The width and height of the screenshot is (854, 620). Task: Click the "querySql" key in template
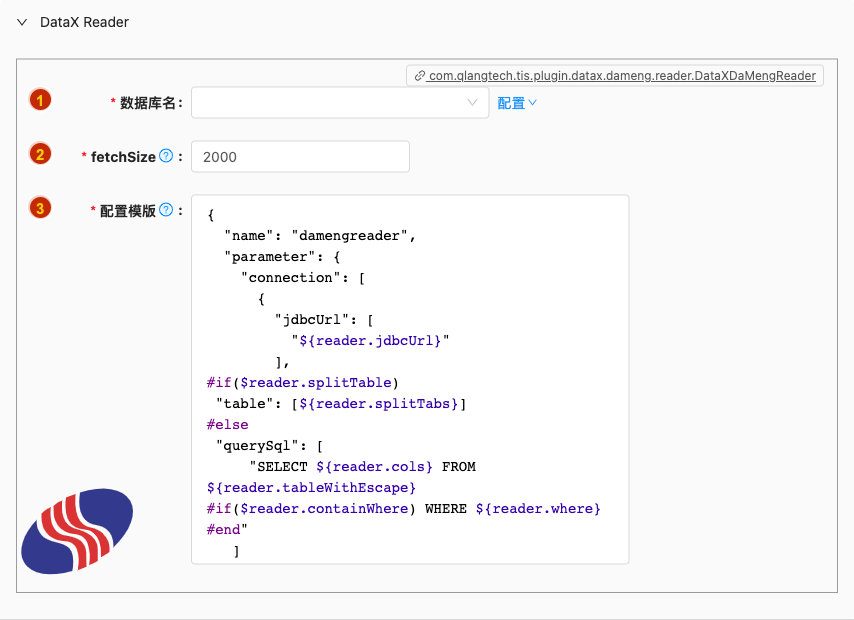[x=257, y=446]
